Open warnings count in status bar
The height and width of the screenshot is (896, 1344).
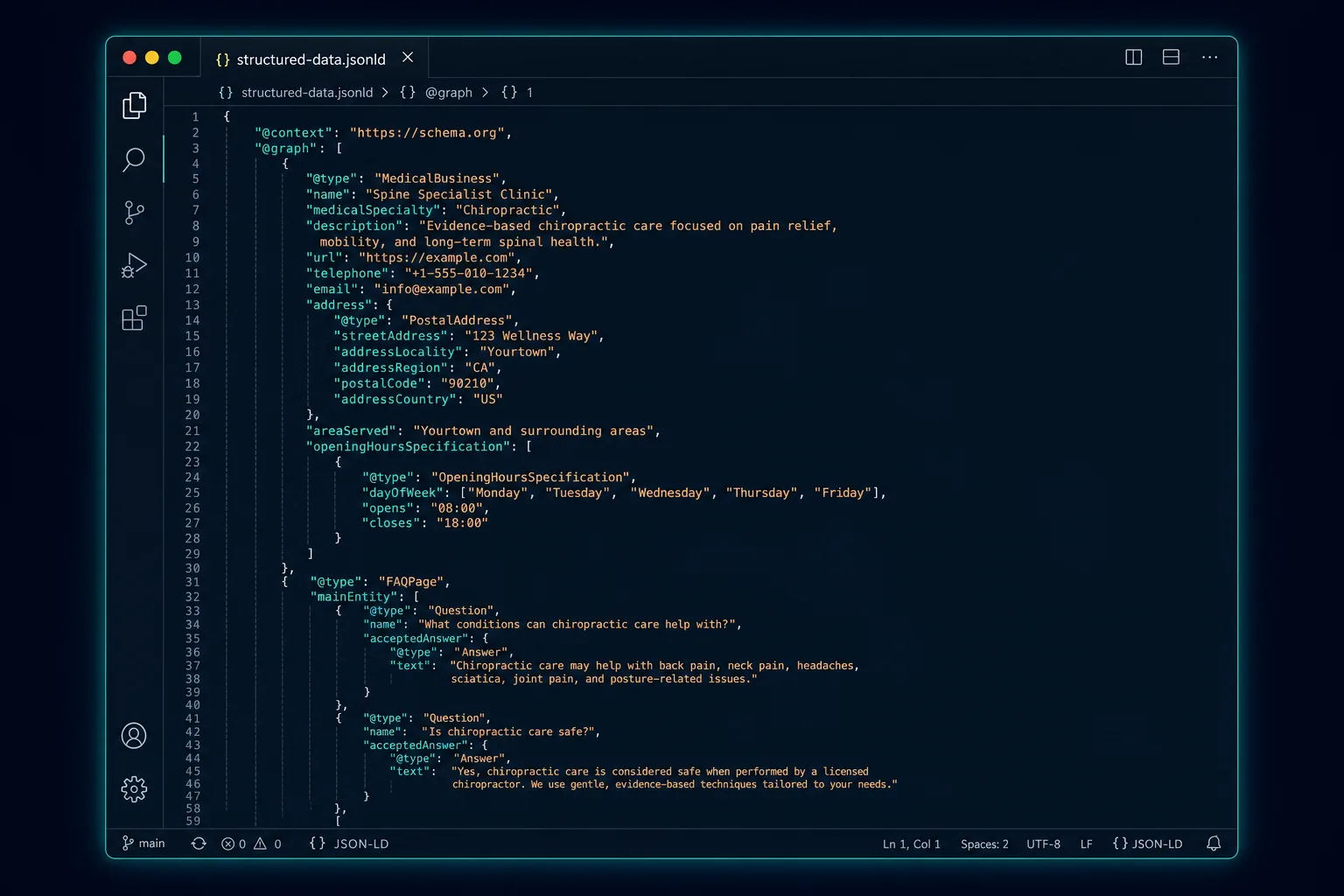[268, 843]
